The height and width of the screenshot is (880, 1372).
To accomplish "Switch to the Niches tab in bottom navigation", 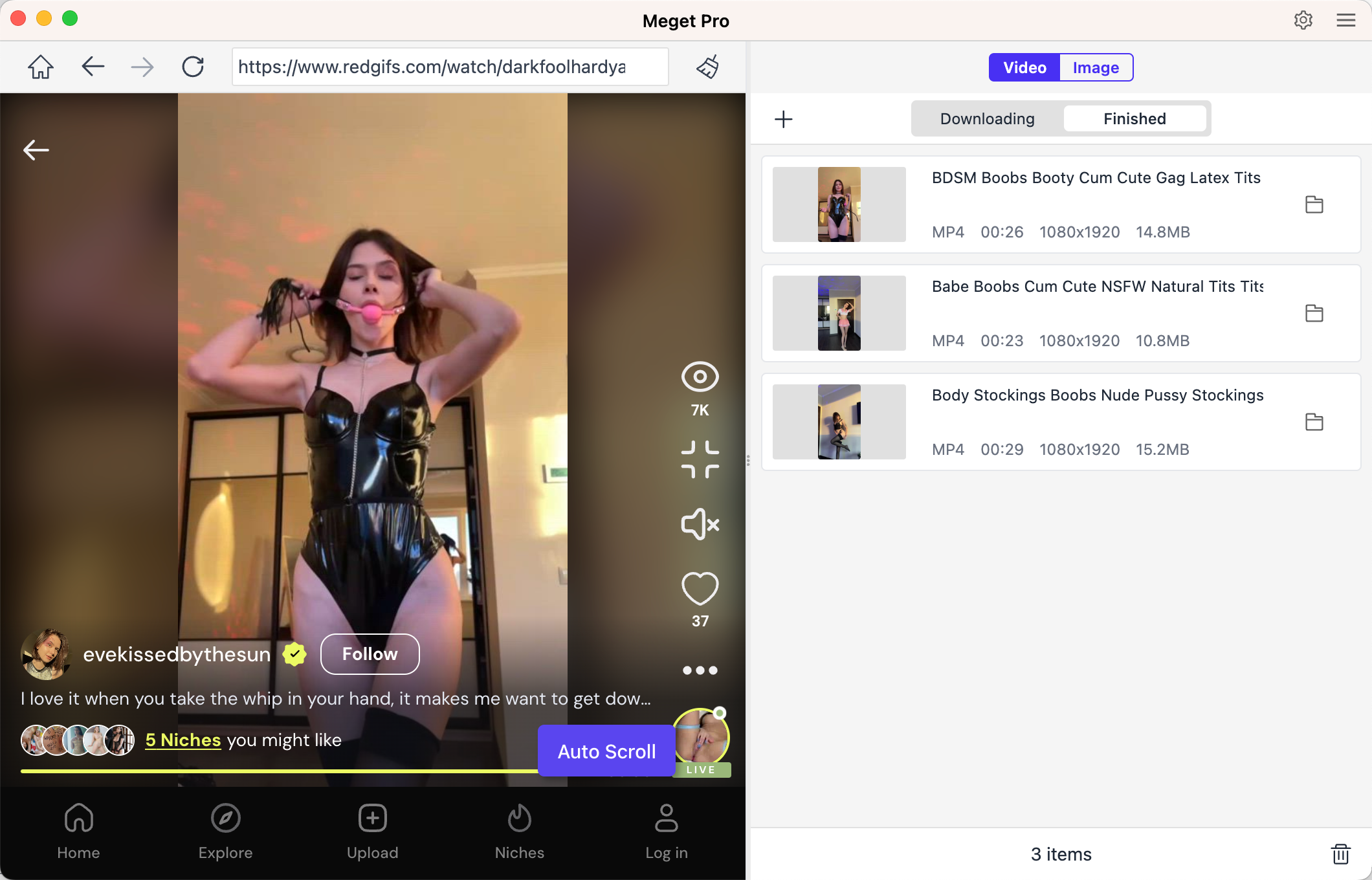I will point(519,831).
